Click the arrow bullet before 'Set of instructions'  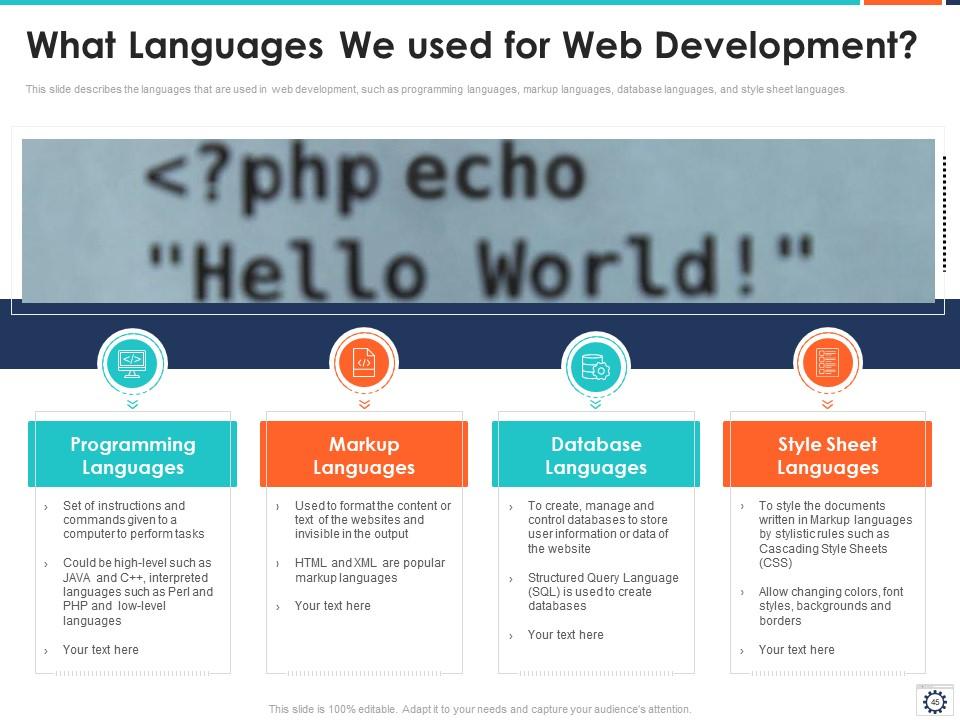[x=45, y=506]
